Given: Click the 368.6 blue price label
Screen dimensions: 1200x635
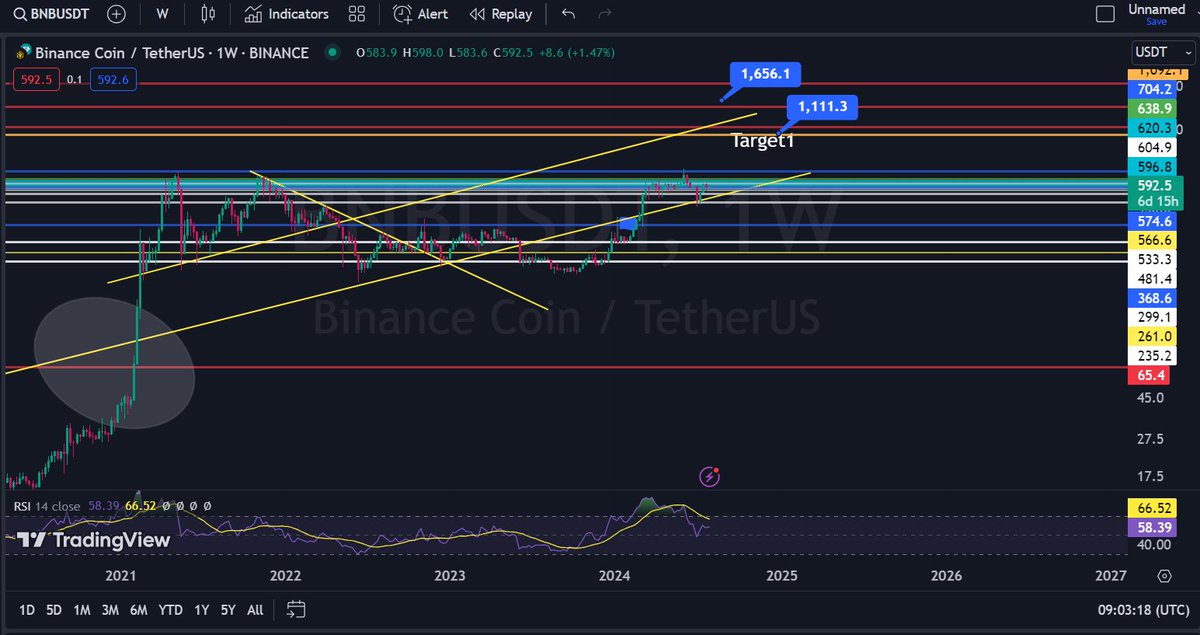Looking at the screenshot, I should point(1153,297).
